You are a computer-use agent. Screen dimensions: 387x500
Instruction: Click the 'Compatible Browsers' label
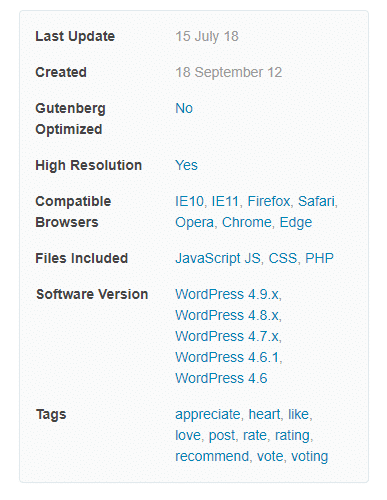[x=73, y=212]
